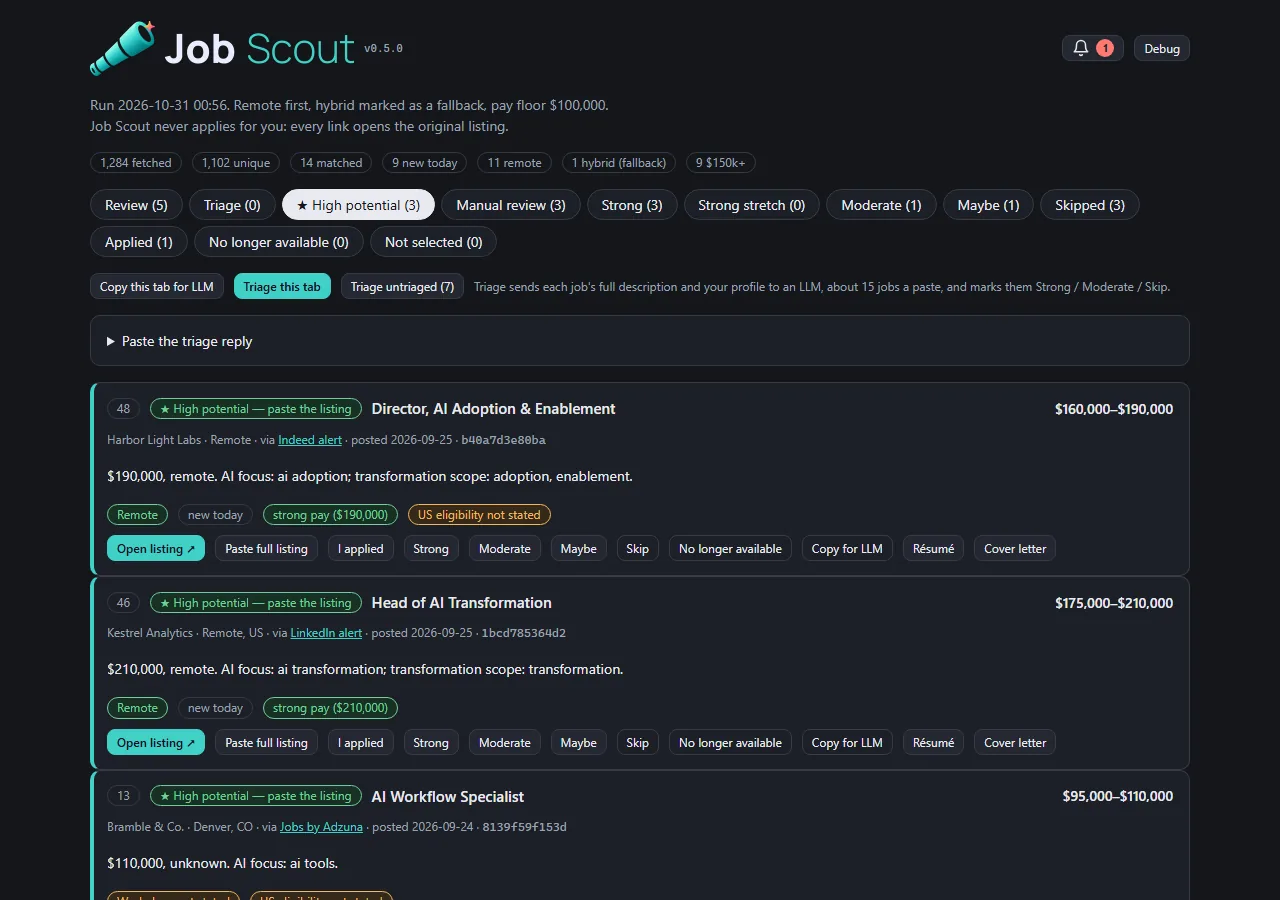This screenshot has height=900, width=1280.
Task: Click the US eligibility not stated tag
Action: click(479, 515)
